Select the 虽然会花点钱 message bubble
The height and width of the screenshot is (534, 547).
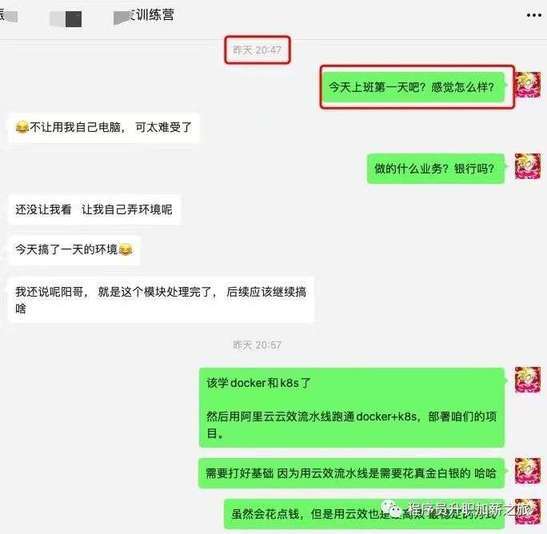364,514
